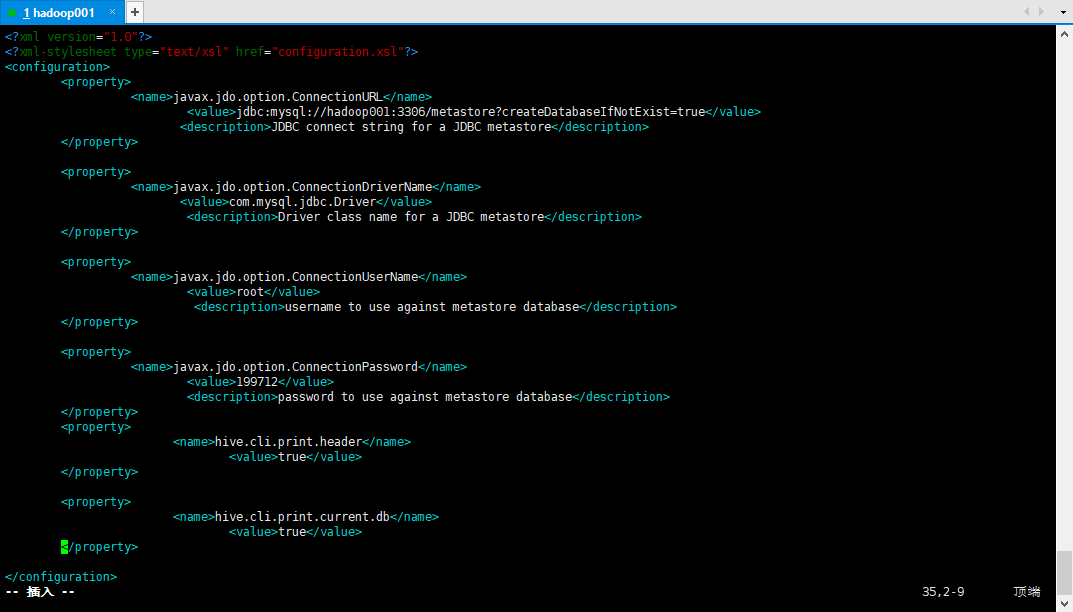Click the closing </configuration> tag
The height and width of the screenshot is (612, 1073).
point(61,577)
